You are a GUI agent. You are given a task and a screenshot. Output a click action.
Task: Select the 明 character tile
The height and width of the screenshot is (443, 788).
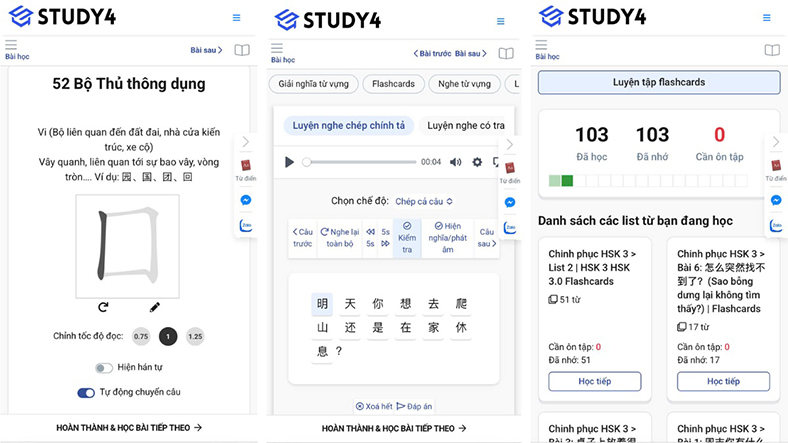pos(322,304)
